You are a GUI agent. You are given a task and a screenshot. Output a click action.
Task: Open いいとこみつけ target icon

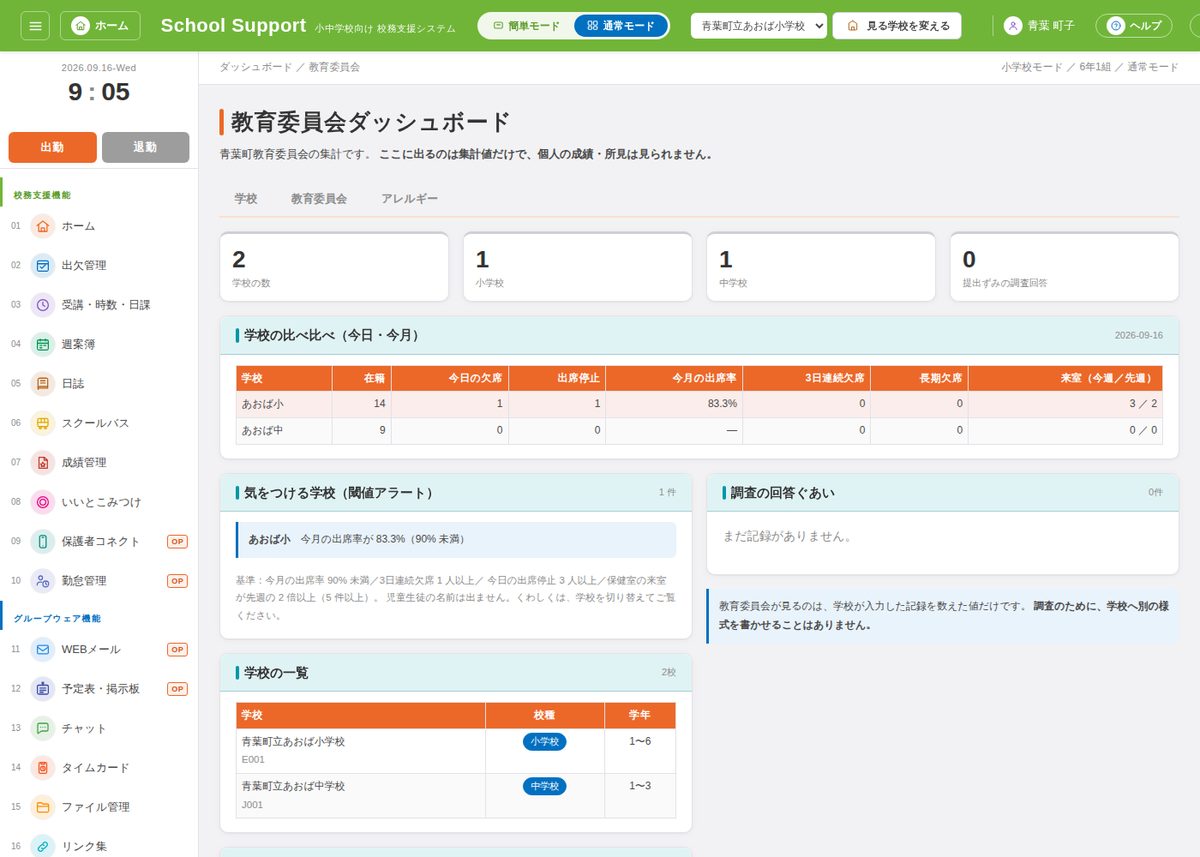[42, 502]
